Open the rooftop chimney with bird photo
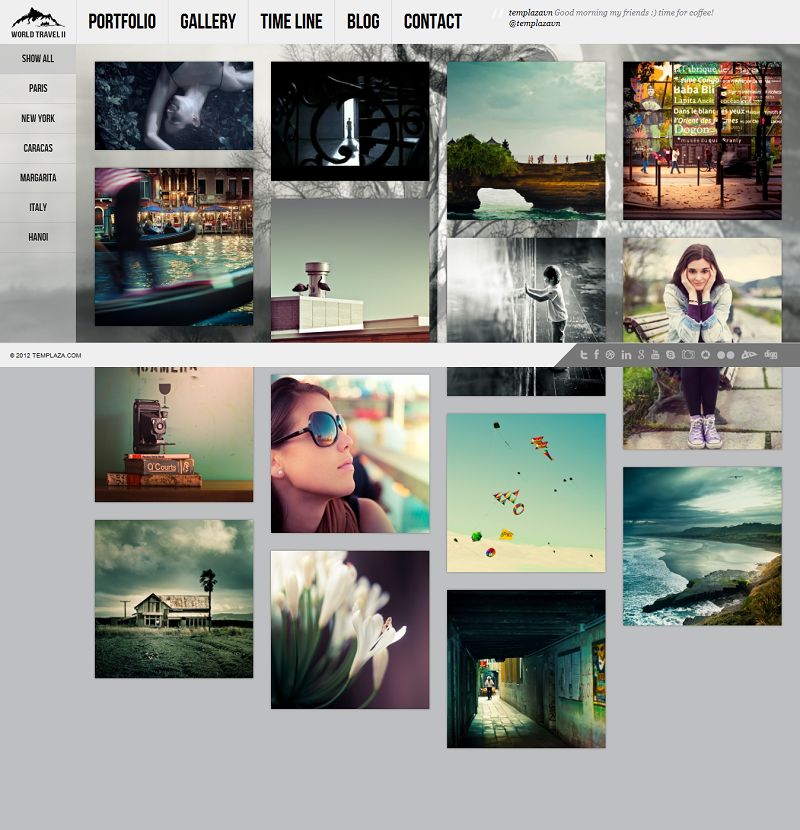800x830 pixels. coord(350,270)
